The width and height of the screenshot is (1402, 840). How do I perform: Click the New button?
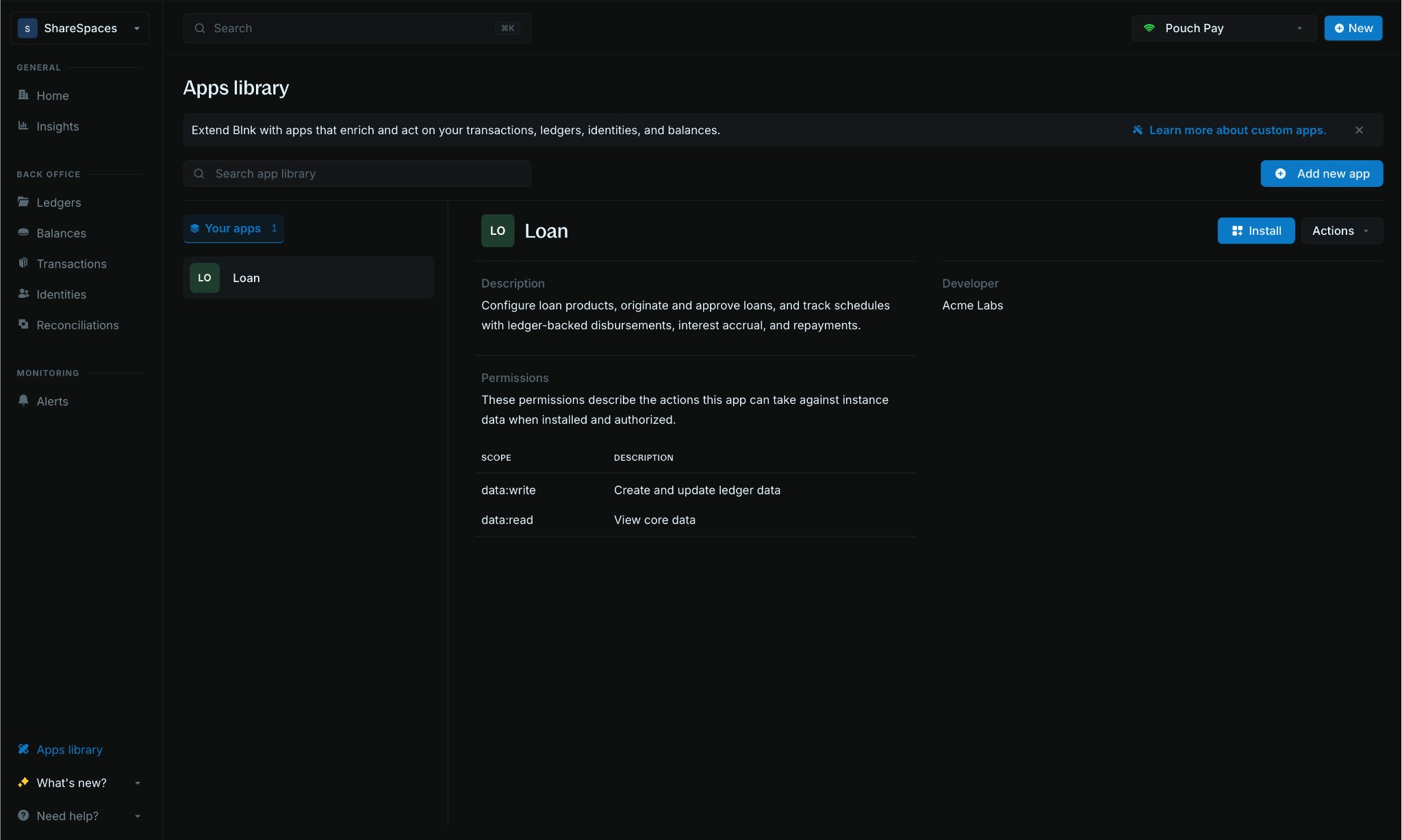coord(1353,28)
